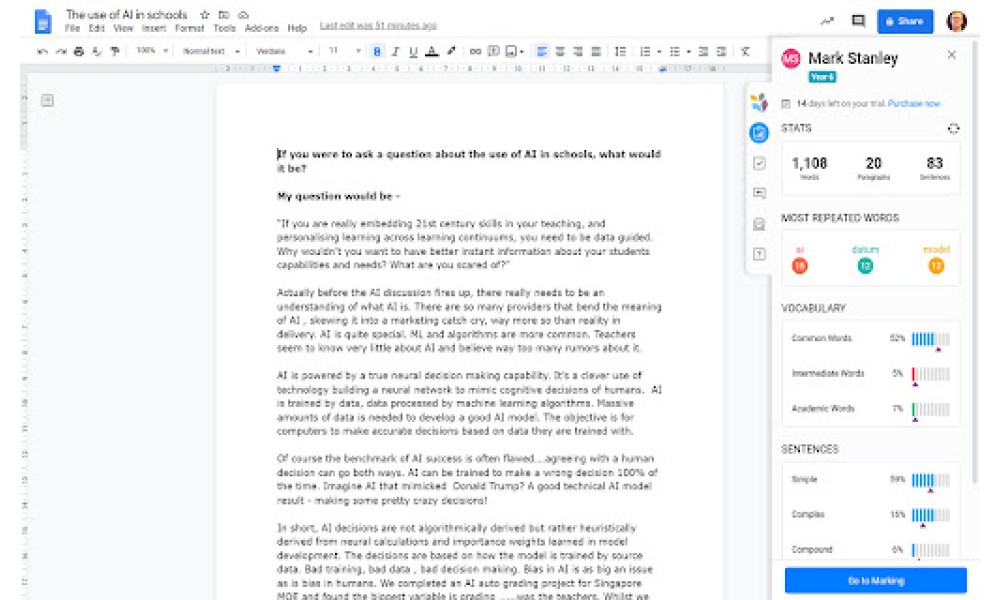The image size is (1000, 600).
Task: Click the add-on colorful logo icon
Action: coord(759,102)
